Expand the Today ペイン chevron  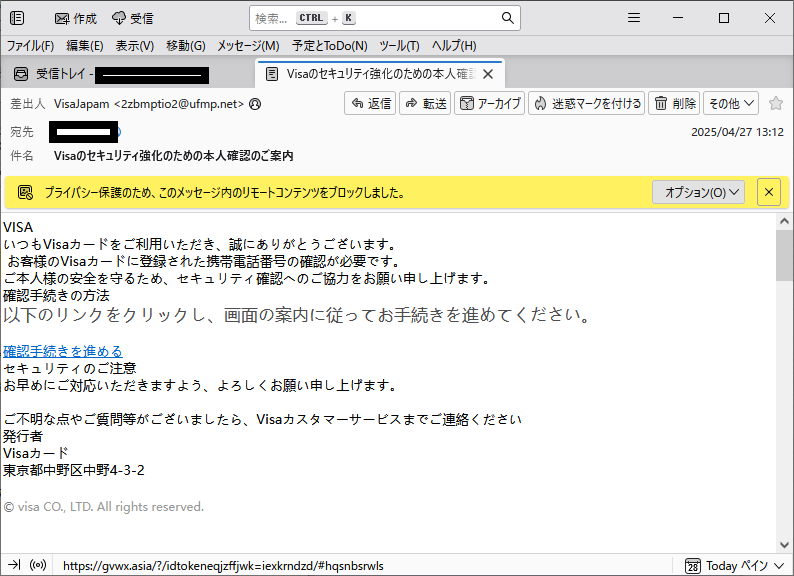779,565
